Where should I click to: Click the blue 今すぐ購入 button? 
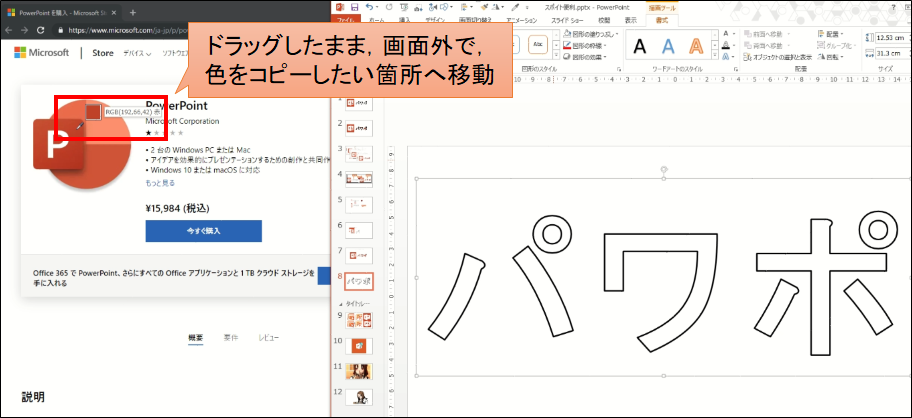point(204,231)
